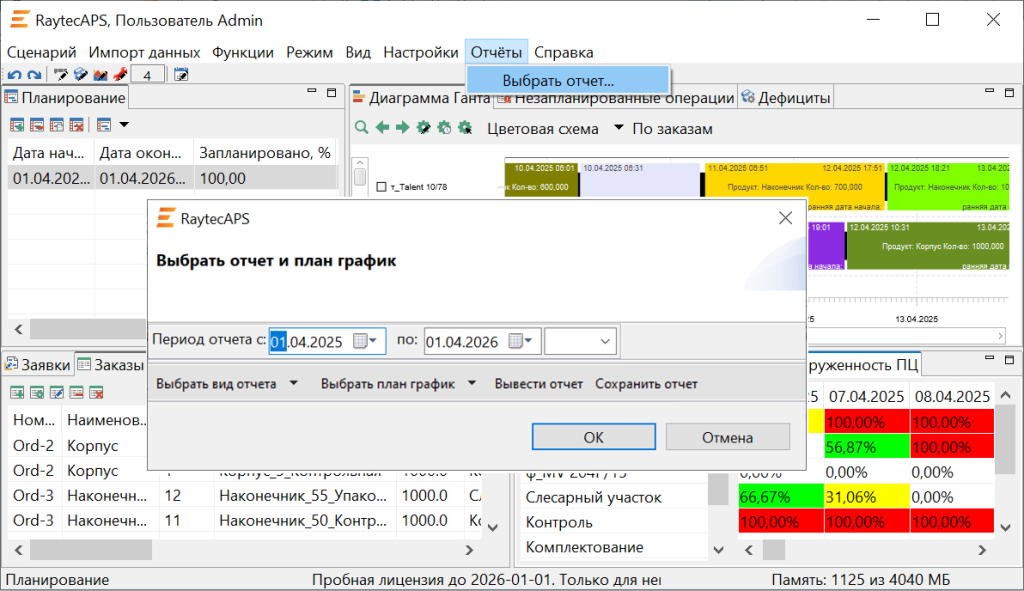Click the Undo arrow in main toolbar

14,75
